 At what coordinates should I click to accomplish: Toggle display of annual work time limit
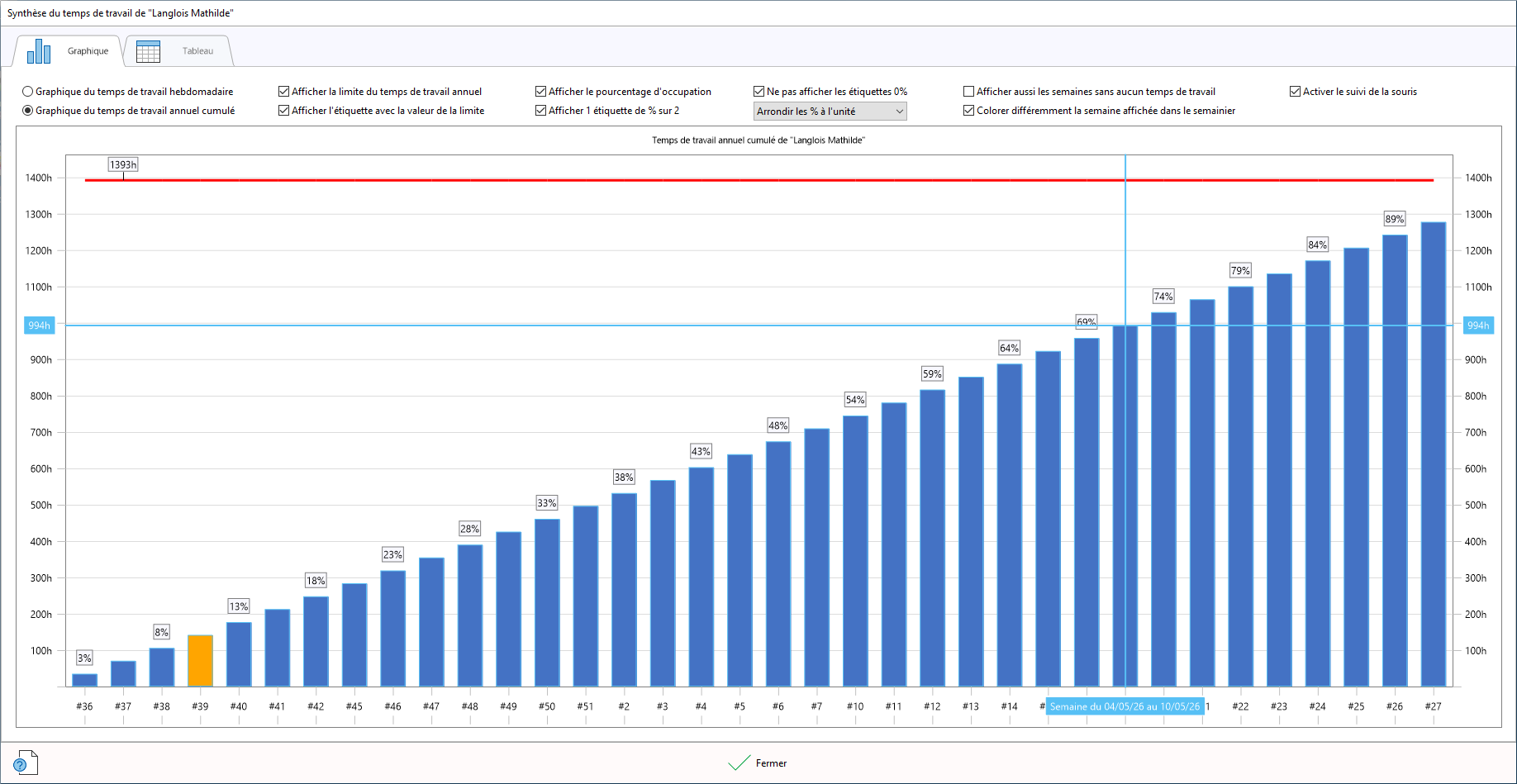(x=284, y=92)
